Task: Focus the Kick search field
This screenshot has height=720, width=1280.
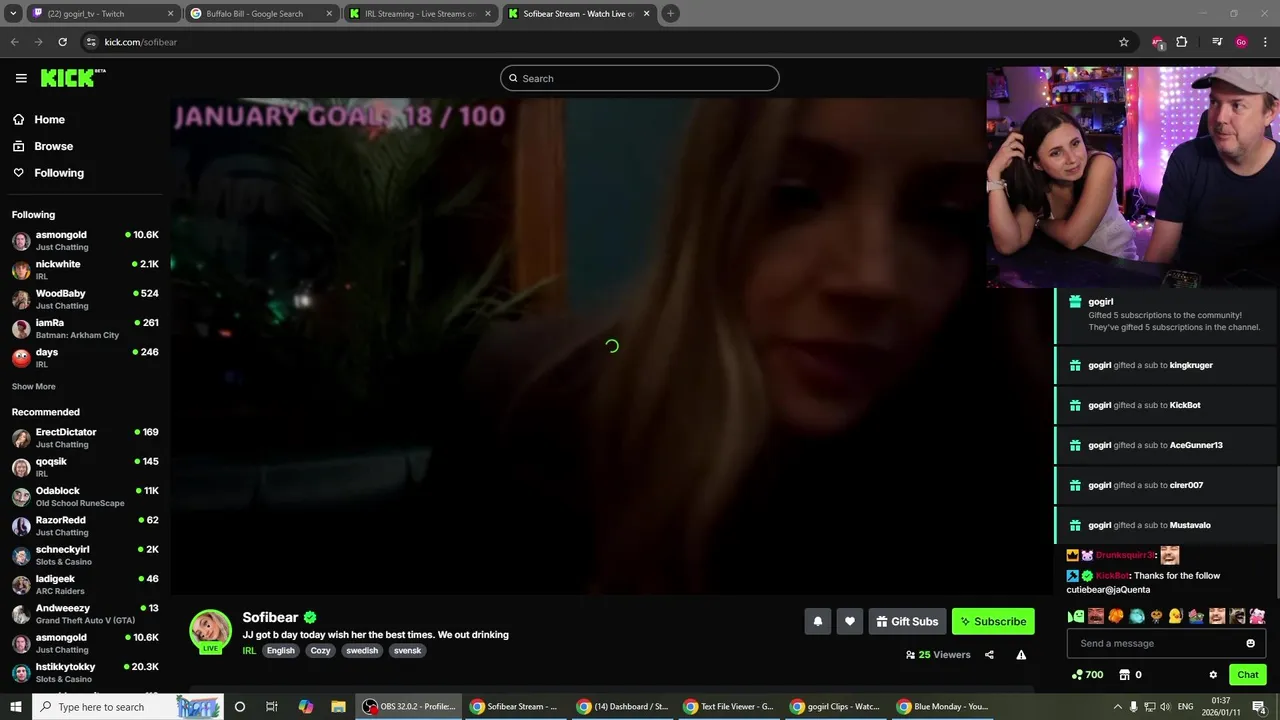Action: 640,78
